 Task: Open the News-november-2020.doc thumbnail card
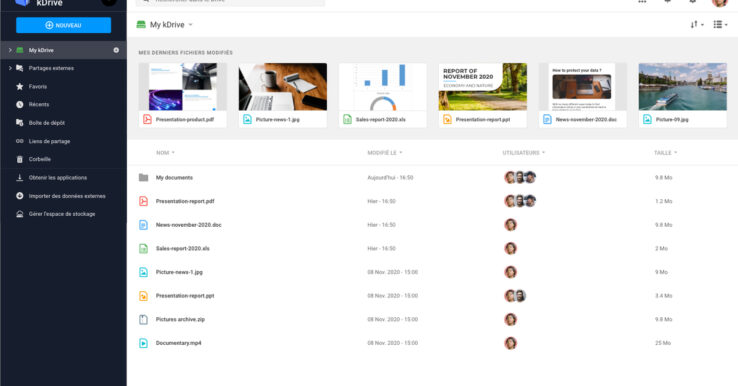583,95
